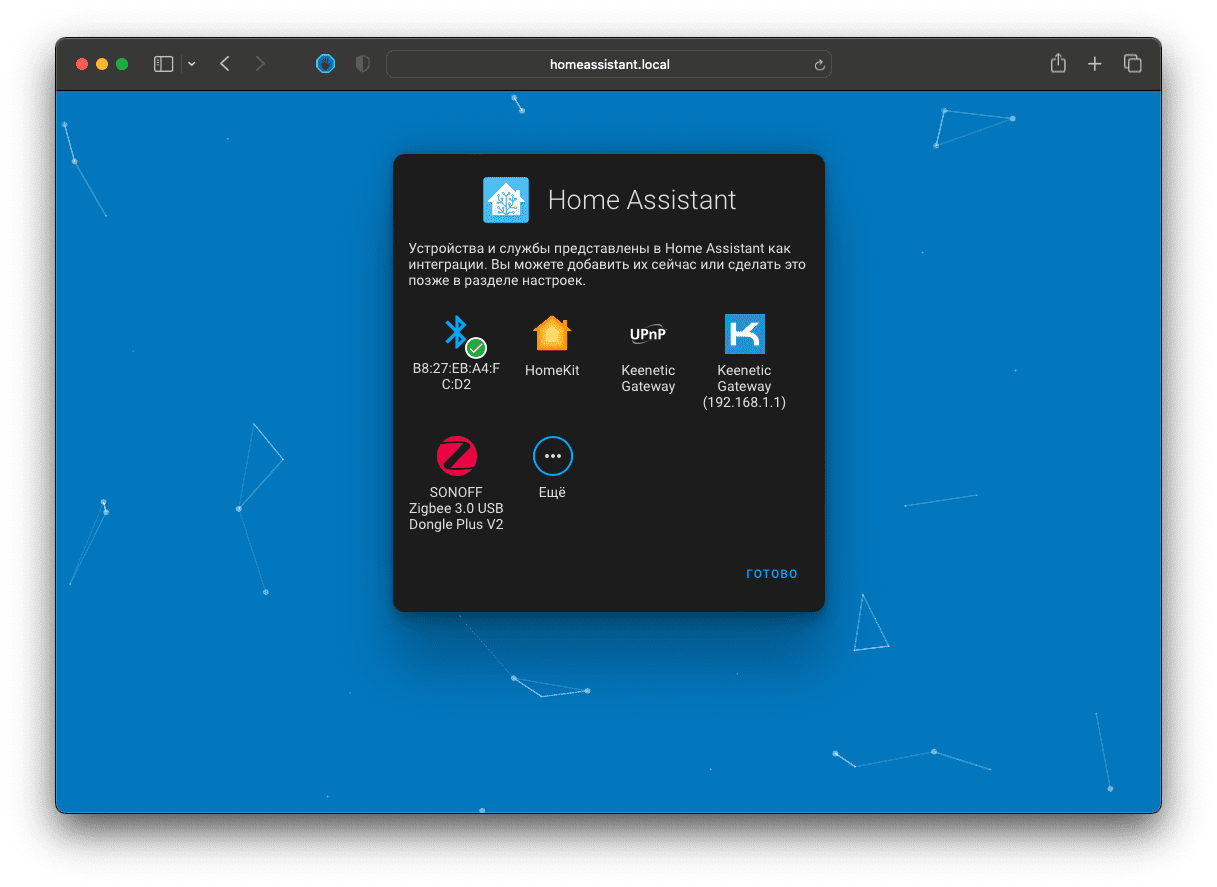
Task: Click the ГОТОВО finish button
Action: [772, 574]
